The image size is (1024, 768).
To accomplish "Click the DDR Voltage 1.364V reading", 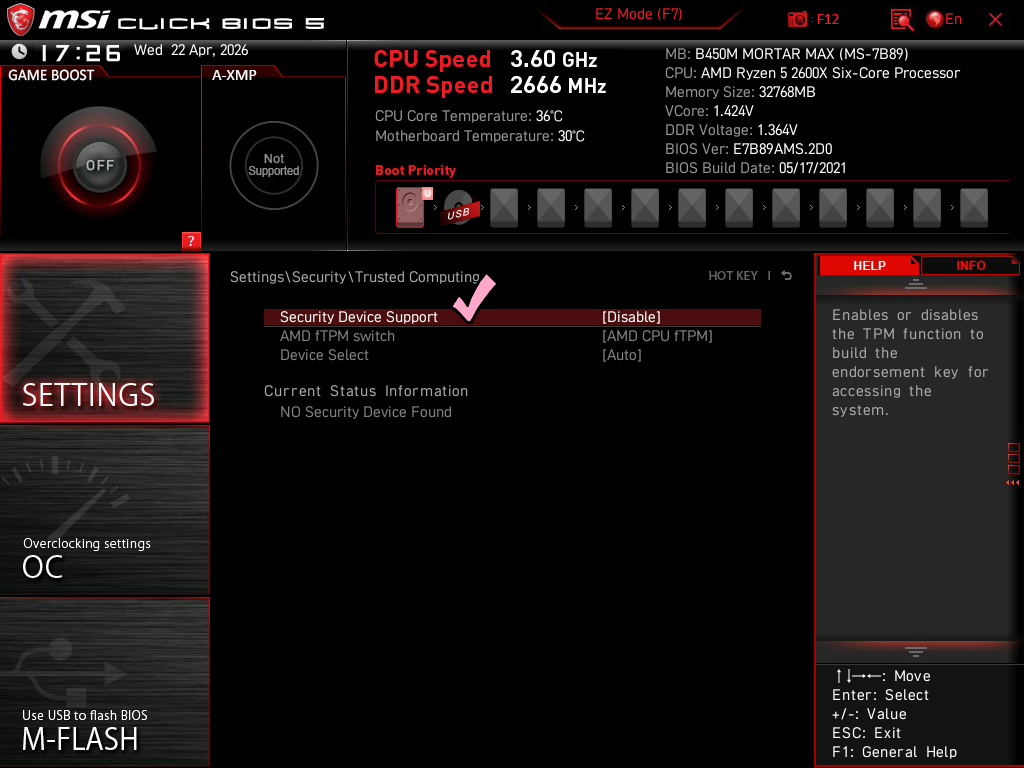I will 731,130.
